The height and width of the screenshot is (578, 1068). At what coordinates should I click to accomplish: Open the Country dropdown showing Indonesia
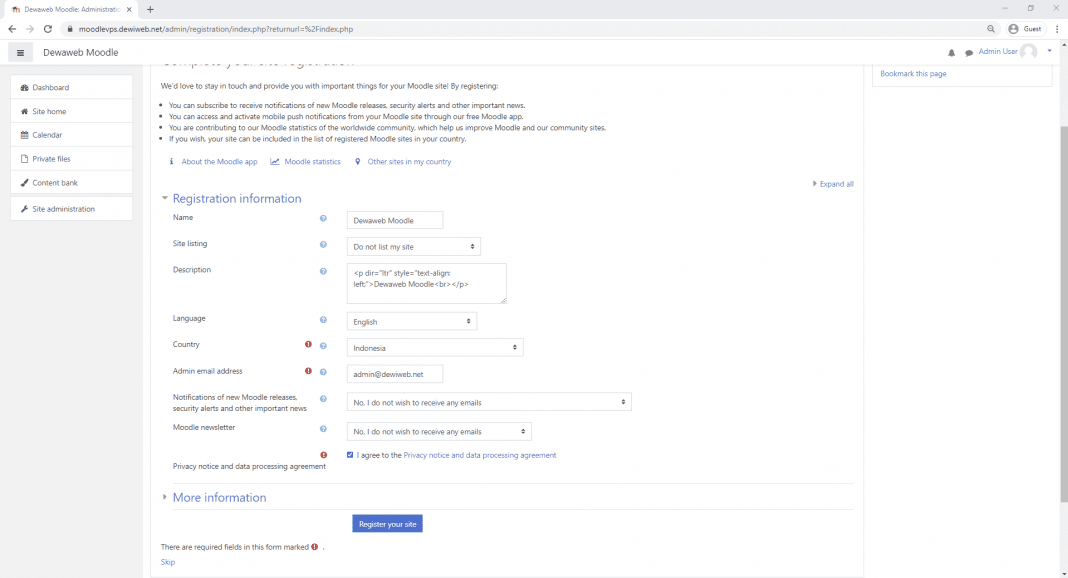click(435, 348)
